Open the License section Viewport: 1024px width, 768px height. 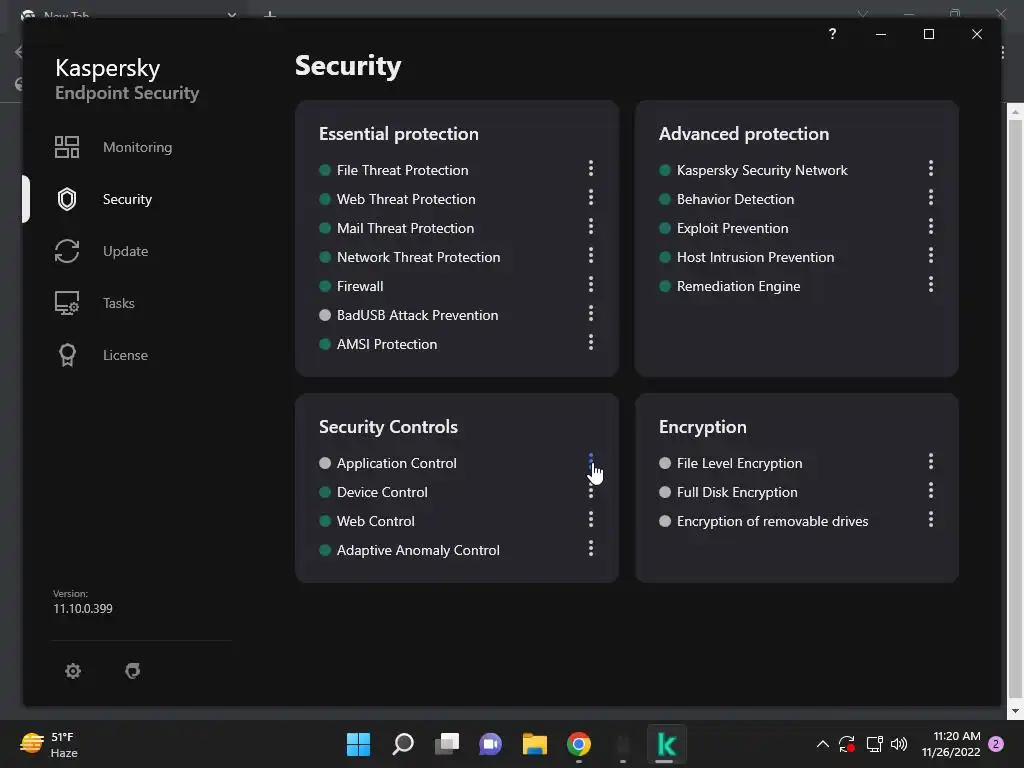click(x=125, y=355)
